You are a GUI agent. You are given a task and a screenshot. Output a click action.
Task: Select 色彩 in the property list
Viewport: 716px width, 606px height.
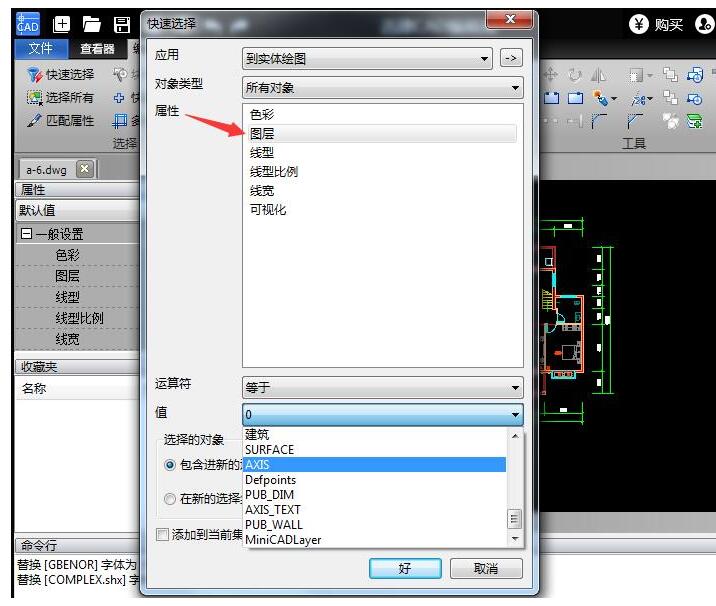tap(383, 114)
